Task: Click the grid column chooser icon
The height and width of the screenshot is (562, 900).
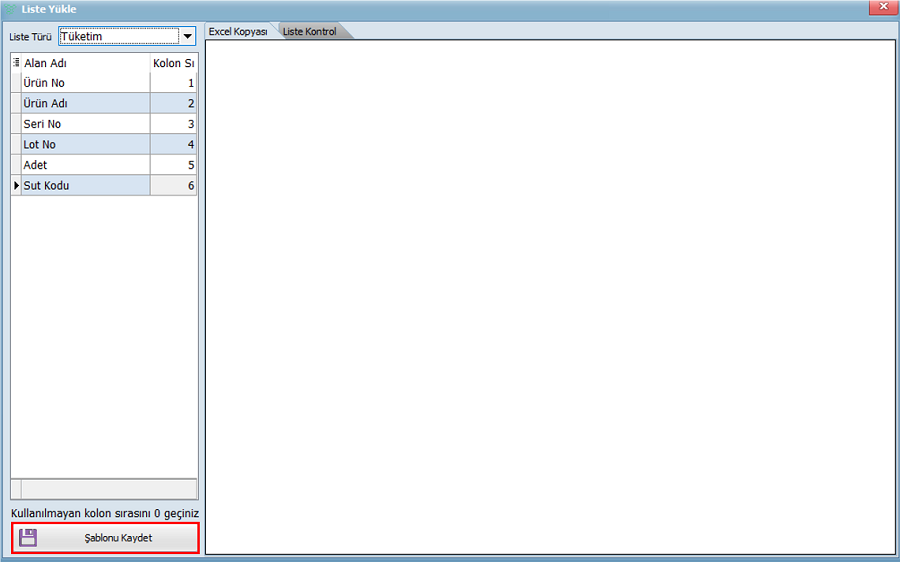Action: pyautogui.click(x=16, y=63)
